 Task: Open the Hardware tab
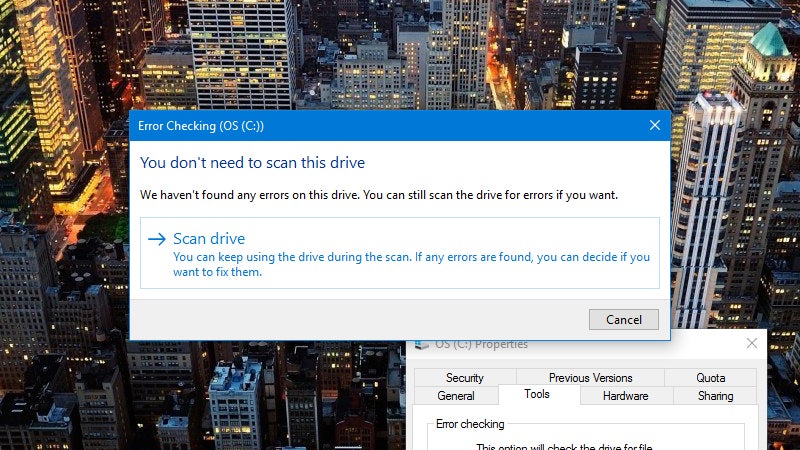(625, 396)
